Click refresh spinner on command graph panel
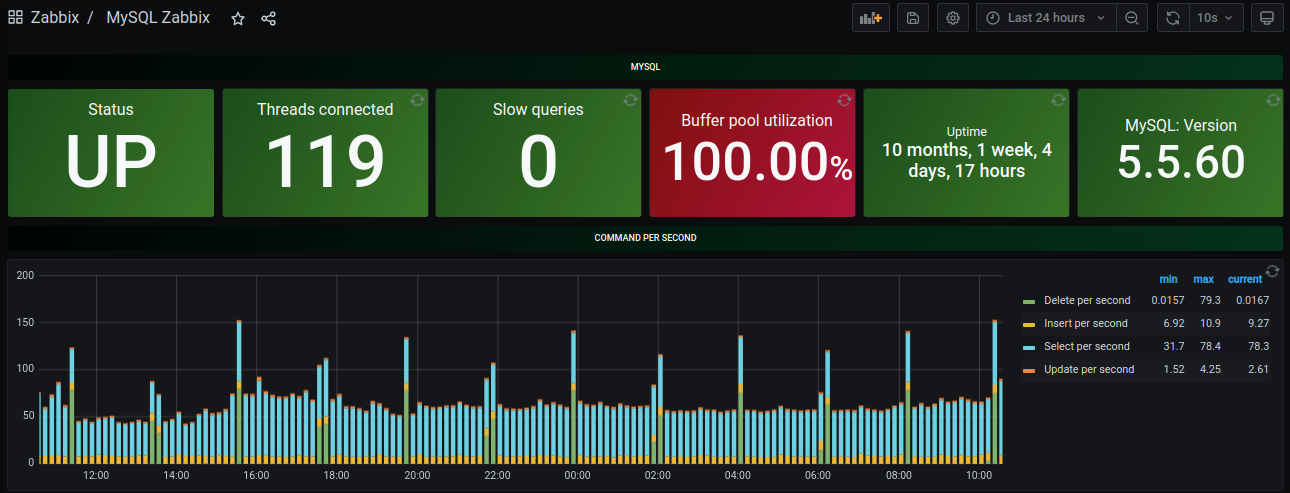This screenshot has width=1290, height=493. click(1272, 271)
